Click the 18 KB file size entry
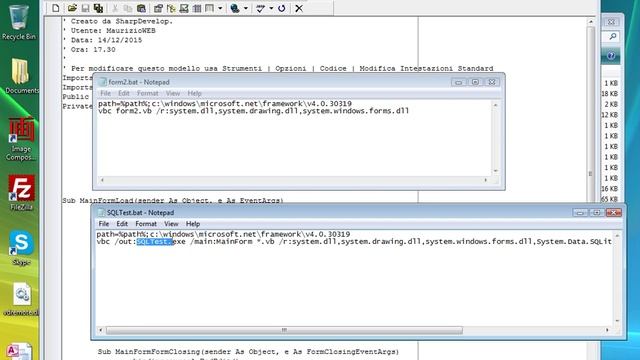This screenshot has height=360, width=640. coord(610,93)
